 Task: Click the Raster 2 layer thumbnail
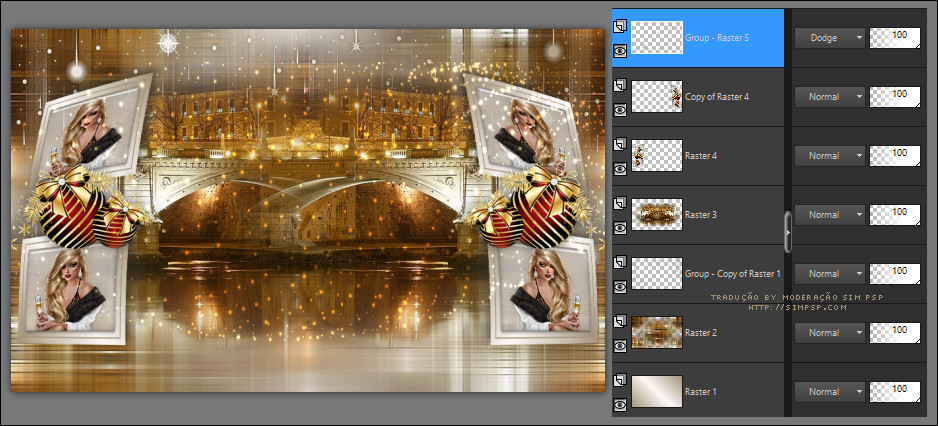pos(657,333)
